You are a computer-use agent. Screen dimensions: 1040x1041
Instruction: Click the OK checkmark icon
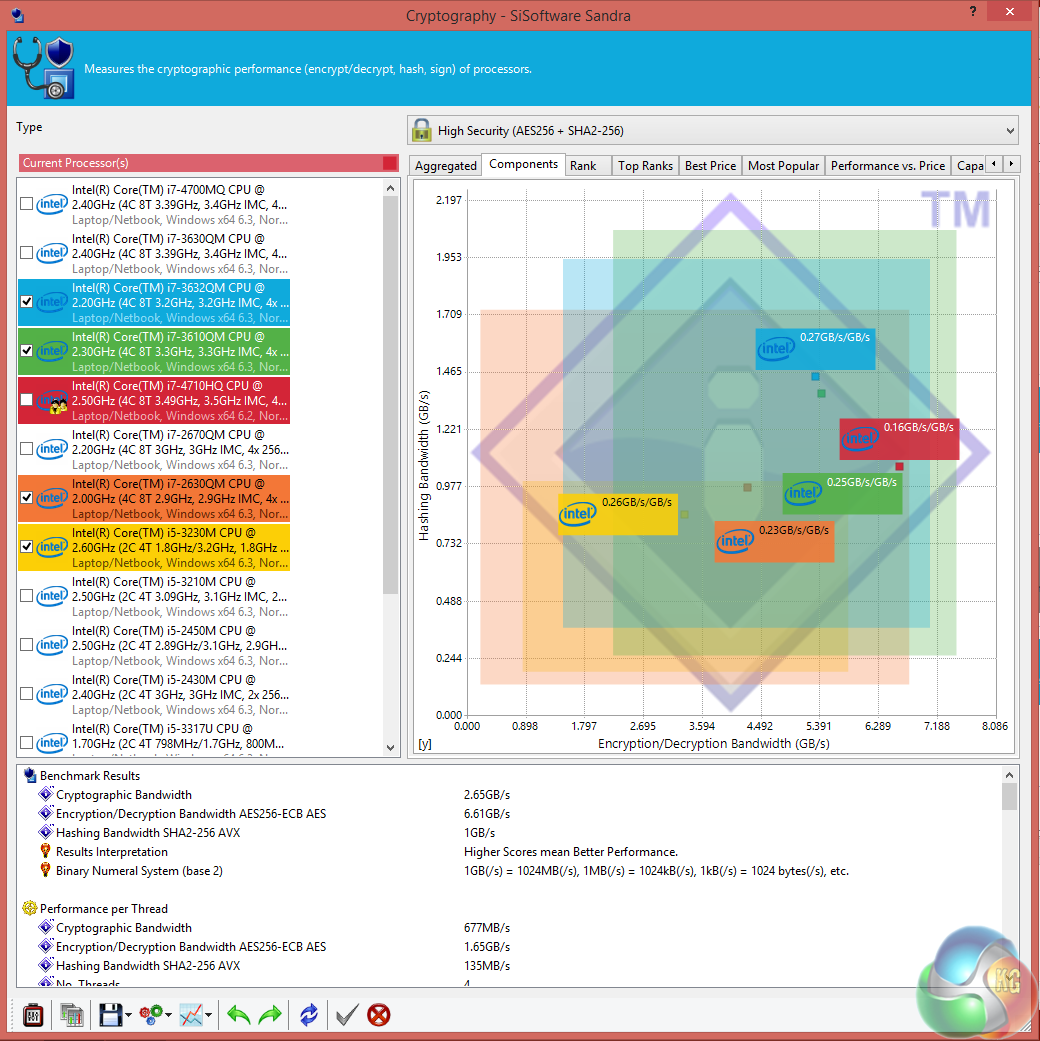tap(347, 1014)
